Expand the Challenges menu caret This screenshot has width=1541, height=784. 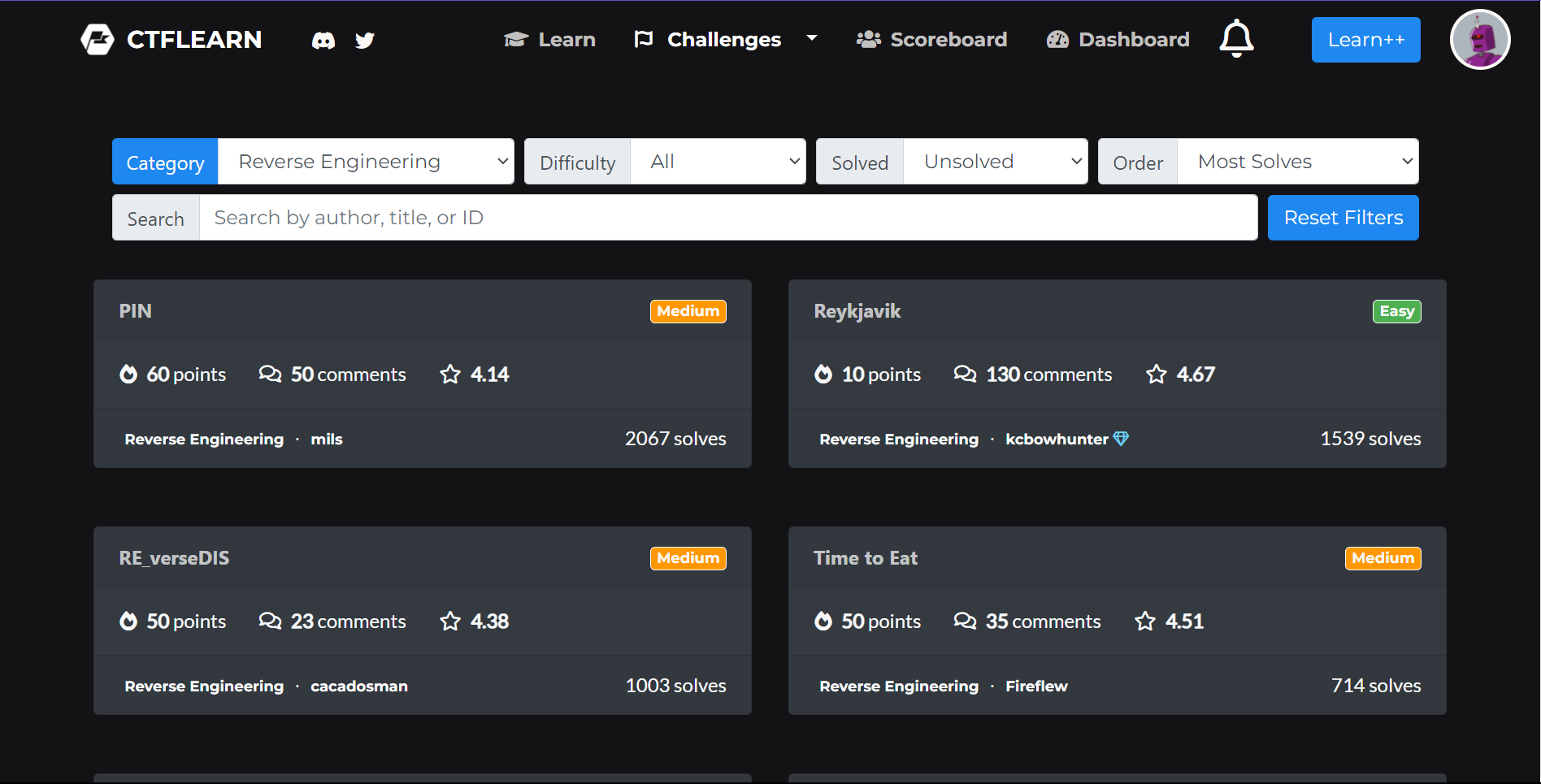(x=811, y=38)
